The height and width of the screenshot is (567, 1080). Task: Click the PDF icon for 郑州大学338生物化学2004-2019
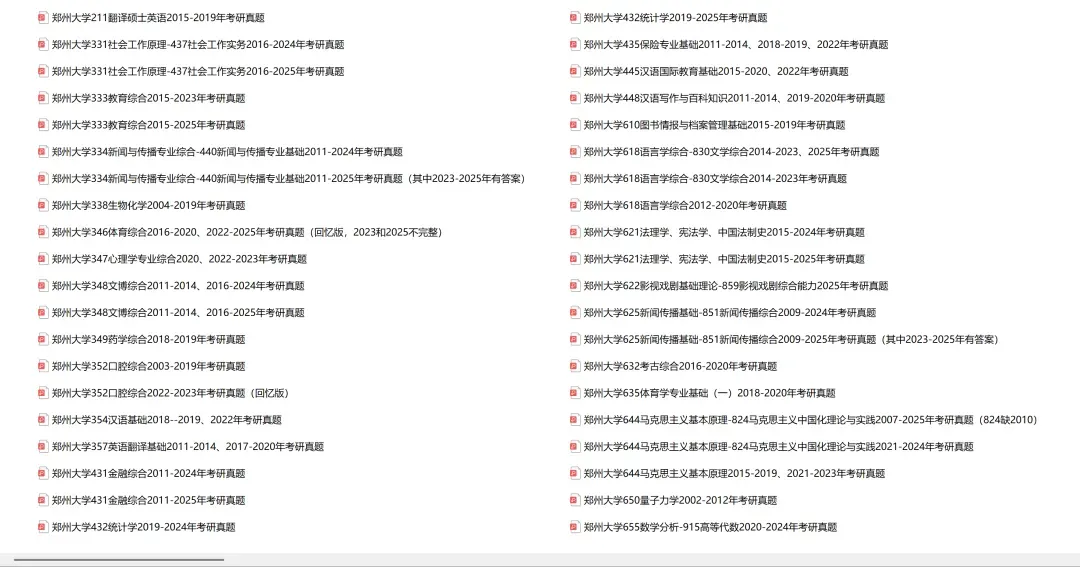coord(43,205)
